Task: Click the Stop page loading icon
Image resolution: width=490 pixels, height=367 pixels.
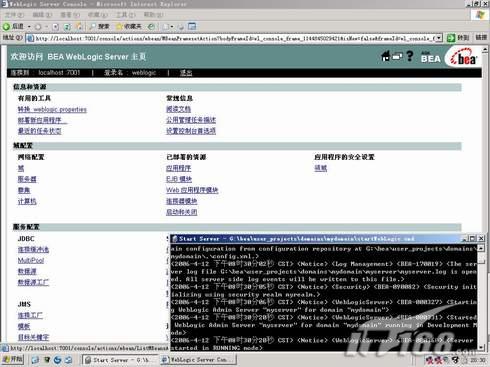Action: pos(56,27)
